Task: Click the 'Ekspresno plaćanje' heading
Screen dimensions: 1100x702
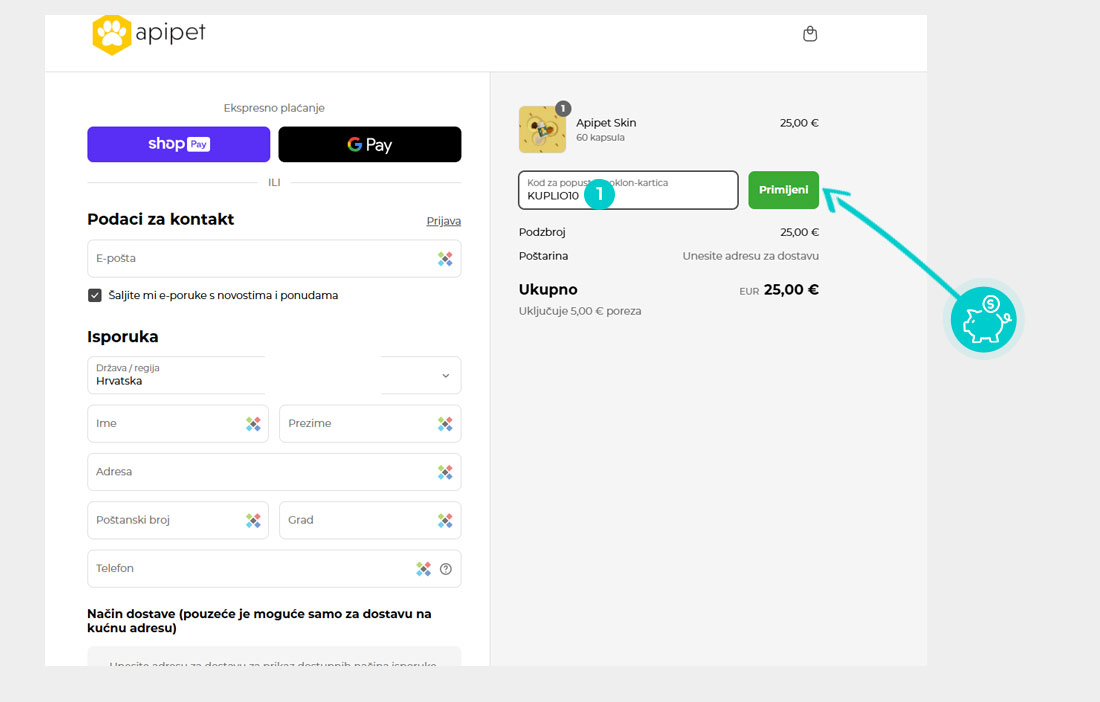Action: 274,108
